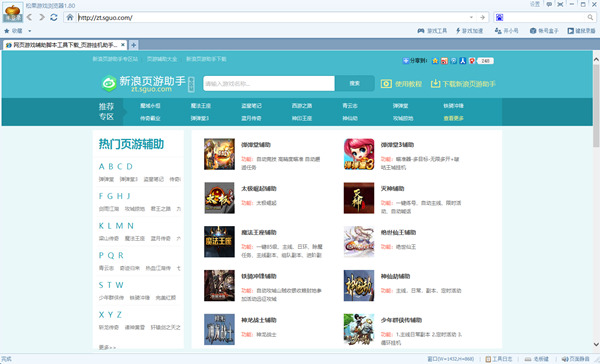The image size is (600, 364).
Task: Close the 网页游戏辅助 tab
Action: tap(123, 45)
